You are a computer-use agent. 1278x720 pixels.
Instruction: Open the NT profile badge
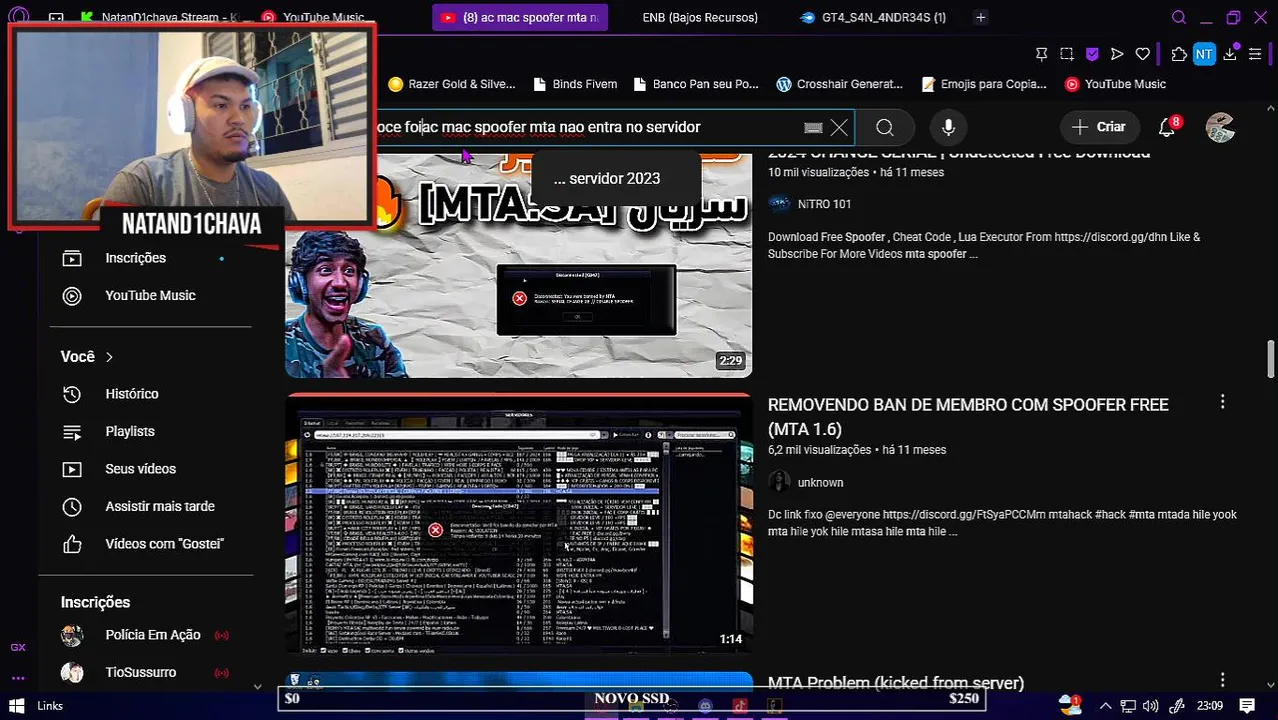pyautogui.click(x=1204, y=54)
